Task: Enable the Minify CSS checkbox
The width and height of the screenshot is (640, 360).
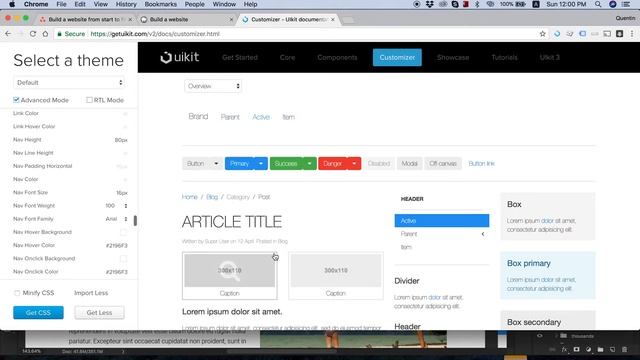Action: pos(17,293)
